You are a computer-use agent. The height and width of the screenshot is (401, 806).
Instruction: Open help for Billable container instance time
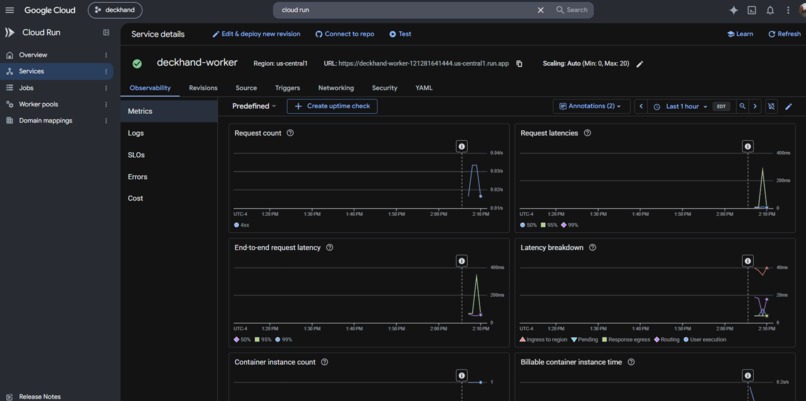pos(631,362)
